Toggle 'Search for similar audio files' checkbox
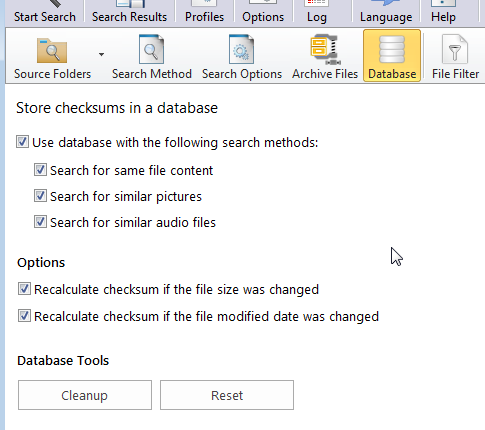The width and height of the screenshot is (485, 430). (x=40, y=222)
